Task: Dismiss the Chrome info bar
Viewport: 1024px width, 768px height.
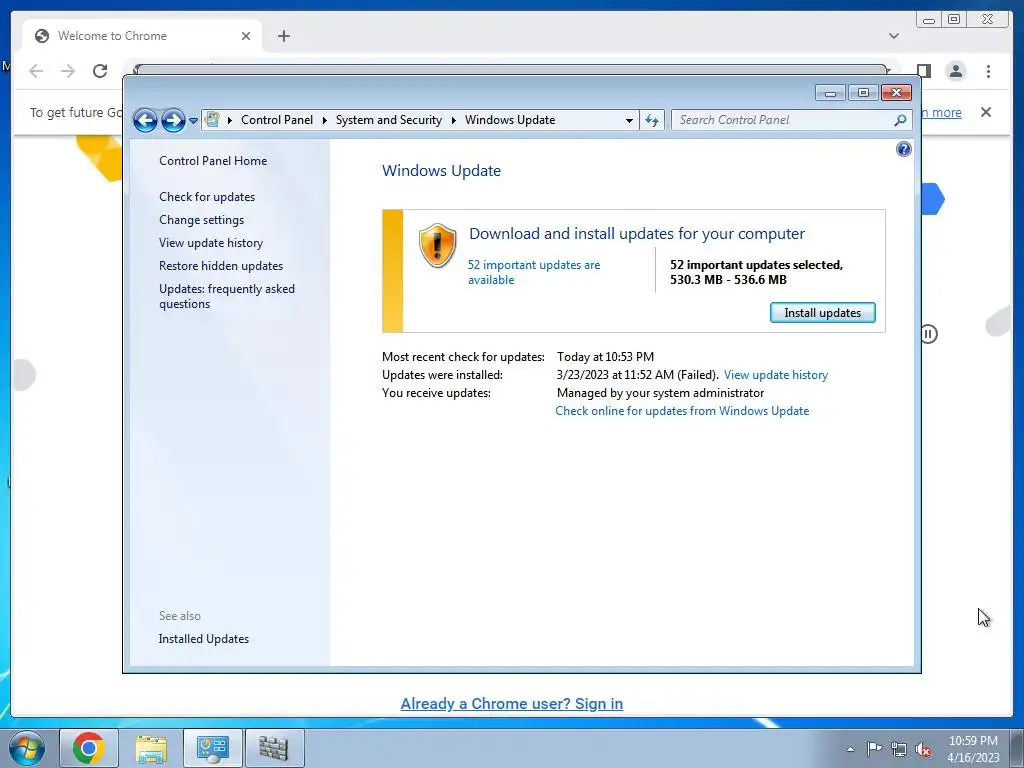Action: tap(985, 112)
